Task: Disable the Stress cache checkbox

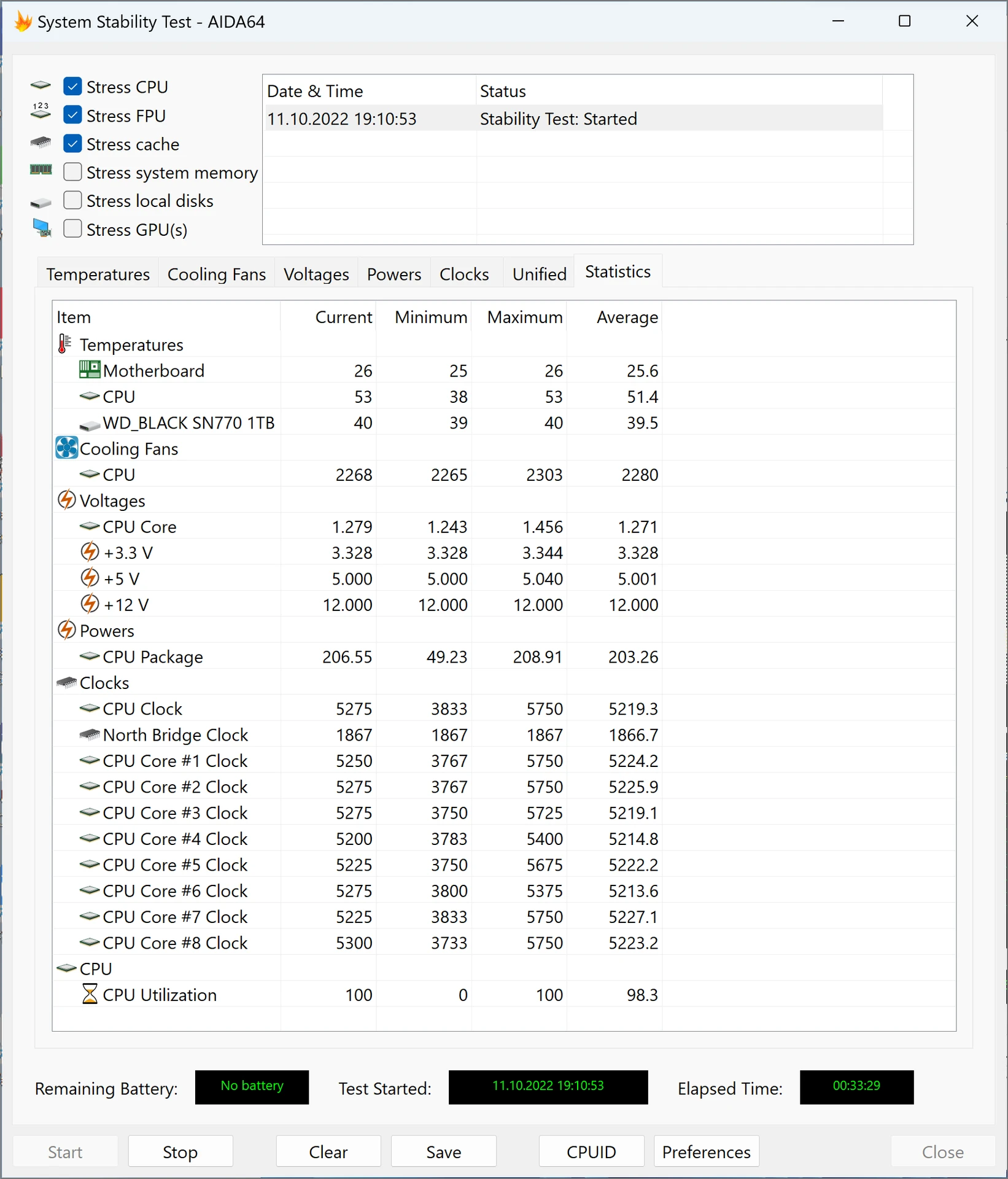Action: [x=72, y=144]
